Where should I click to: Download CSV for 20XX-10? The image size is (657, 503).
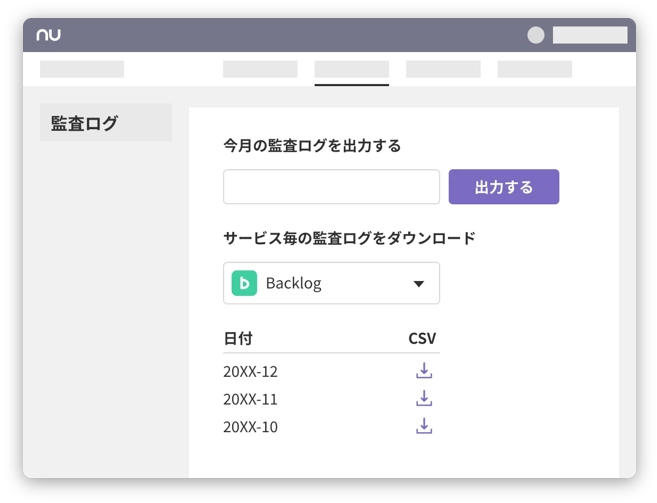[x=424, y=426]
